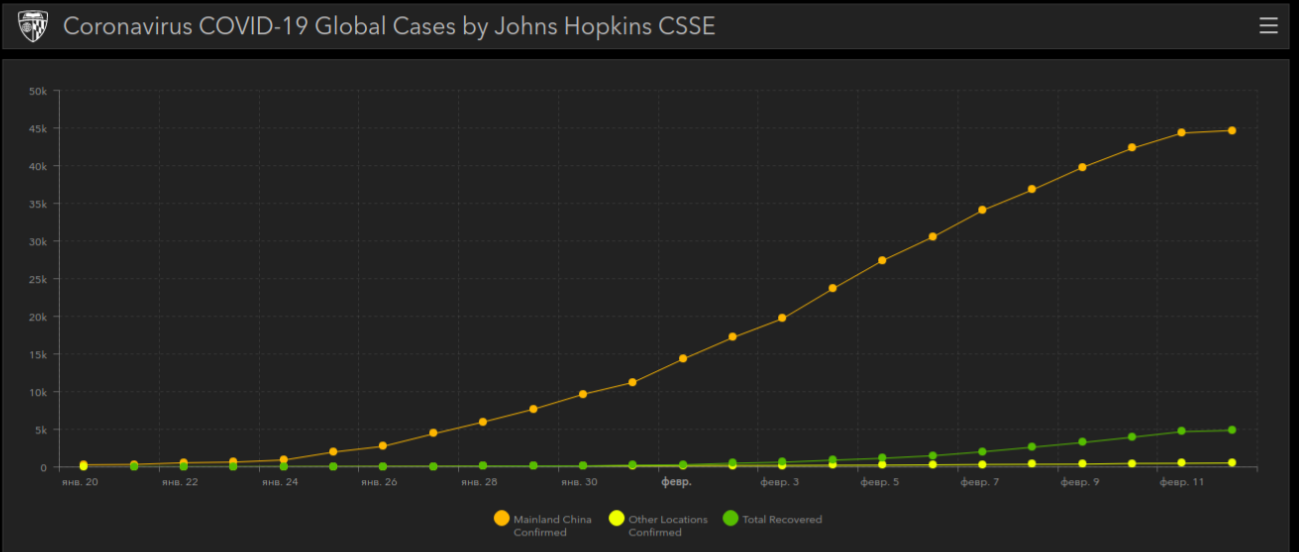The width and height of the screenshot is (1301, 552).
Task: Click the green Total Recovered legend circle
Action: 730,518
